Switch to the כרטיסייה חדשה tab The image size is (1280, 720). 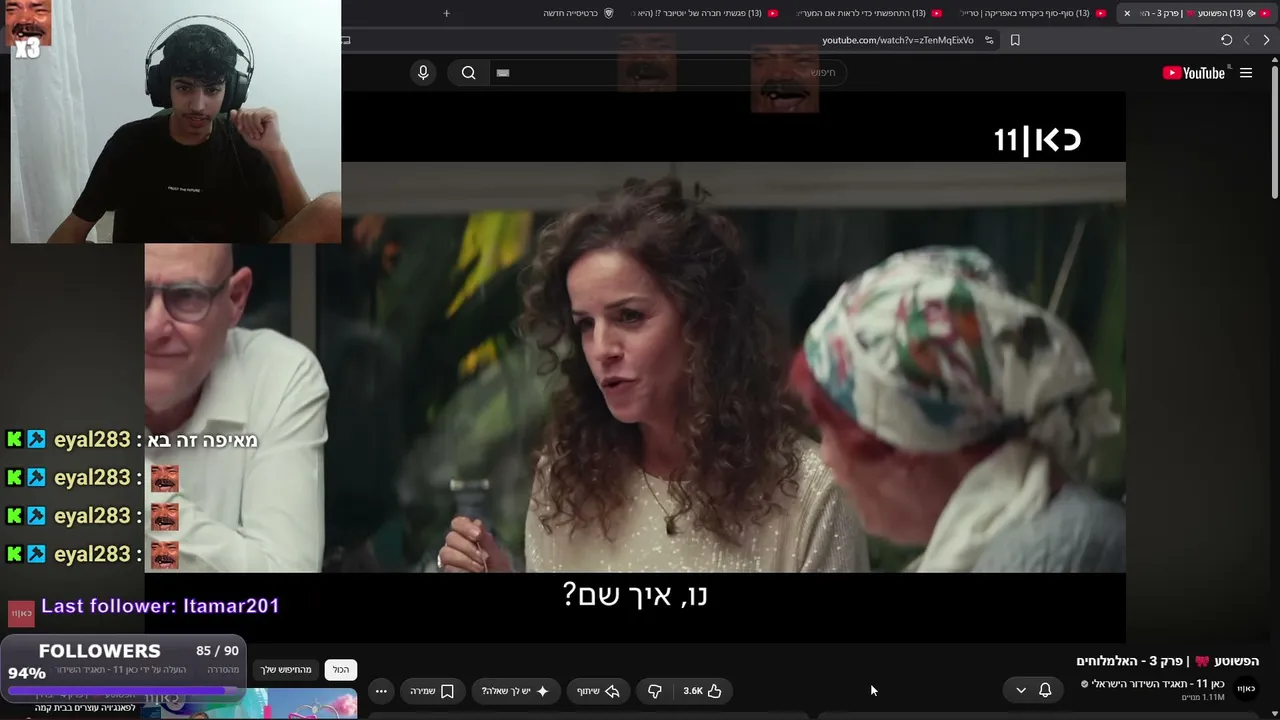(578, 13)
